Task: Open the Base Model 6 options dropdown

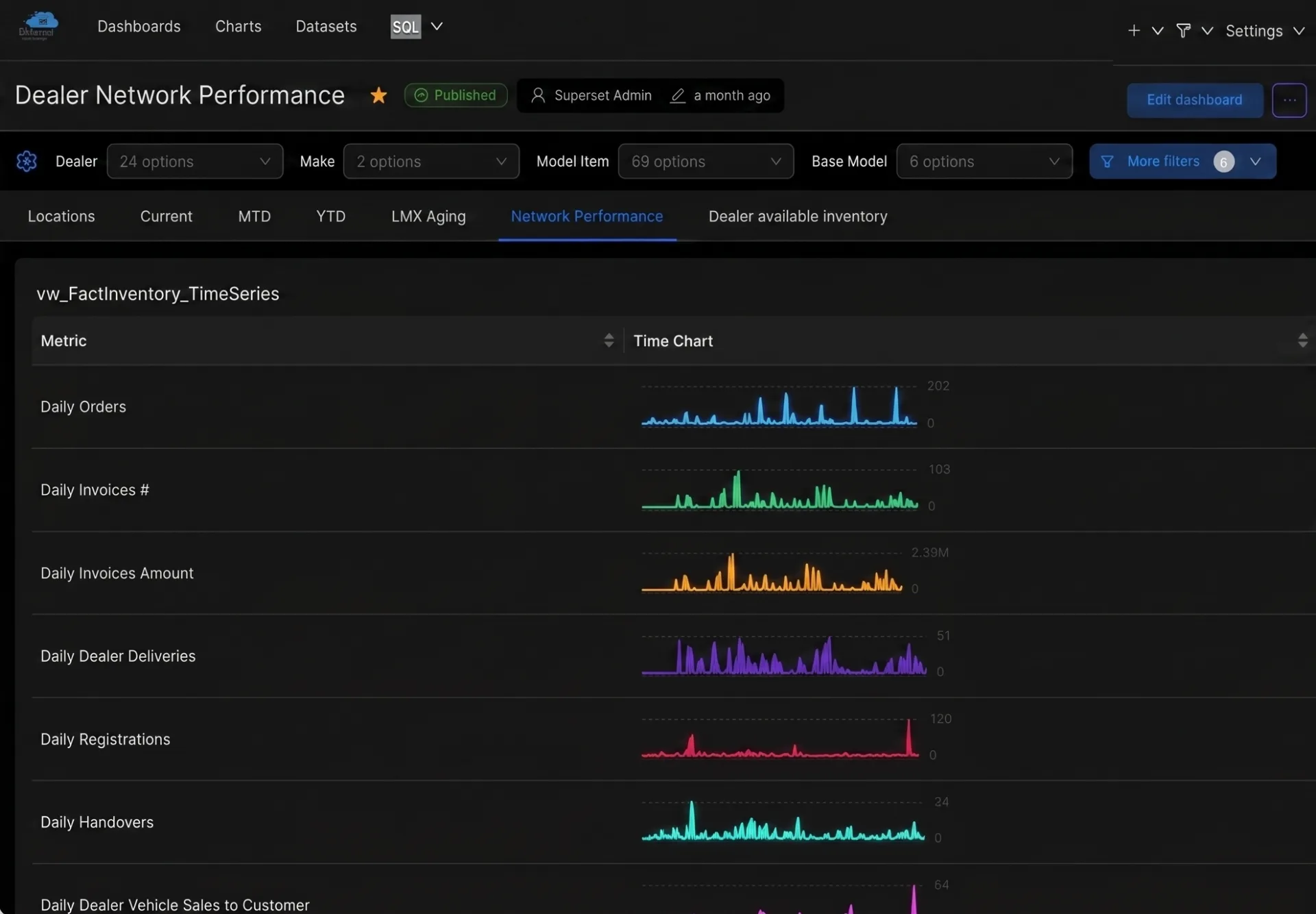Action: coord(984,161)
